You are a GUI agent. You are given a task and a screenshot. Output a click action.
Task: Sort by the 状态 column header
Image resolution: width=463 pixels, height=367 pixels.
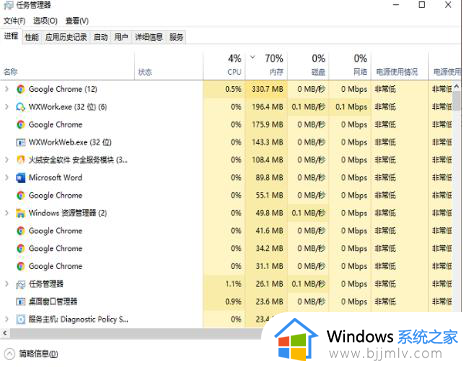[x=169, y=66]
